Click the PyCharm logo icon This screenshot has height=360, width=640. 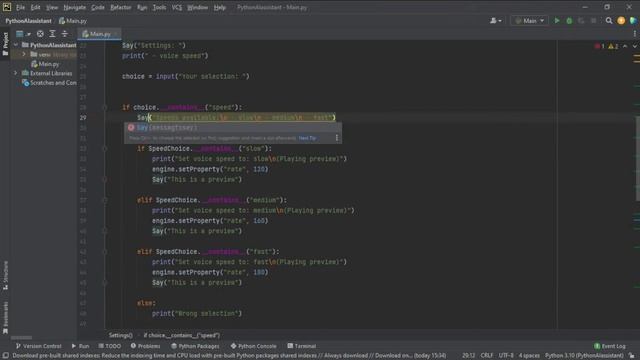click(7, 7)
